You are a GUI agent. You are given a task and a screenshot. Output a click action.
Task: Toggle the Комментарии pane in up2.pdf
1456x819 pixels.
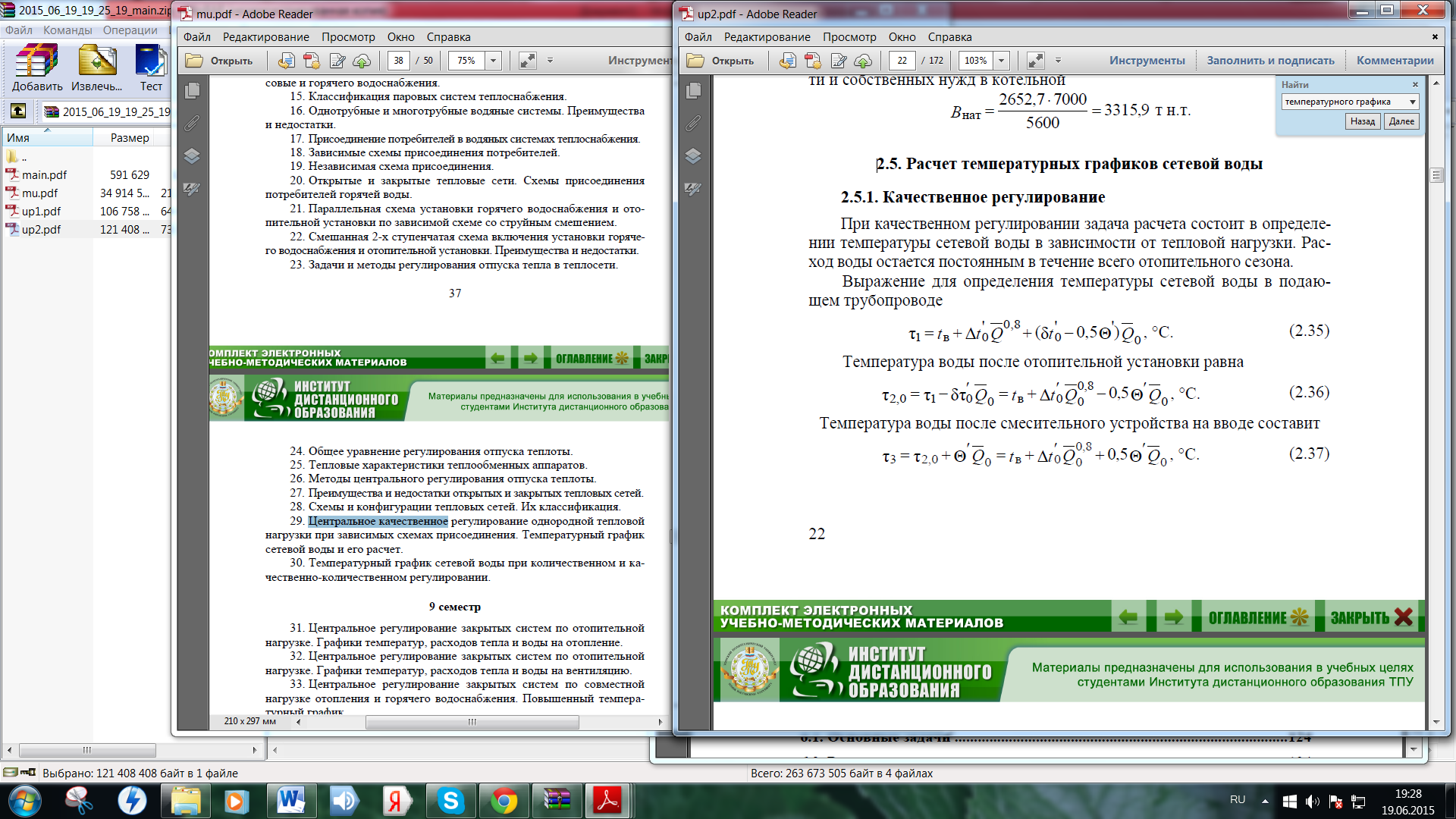[x=1395, y=61]
